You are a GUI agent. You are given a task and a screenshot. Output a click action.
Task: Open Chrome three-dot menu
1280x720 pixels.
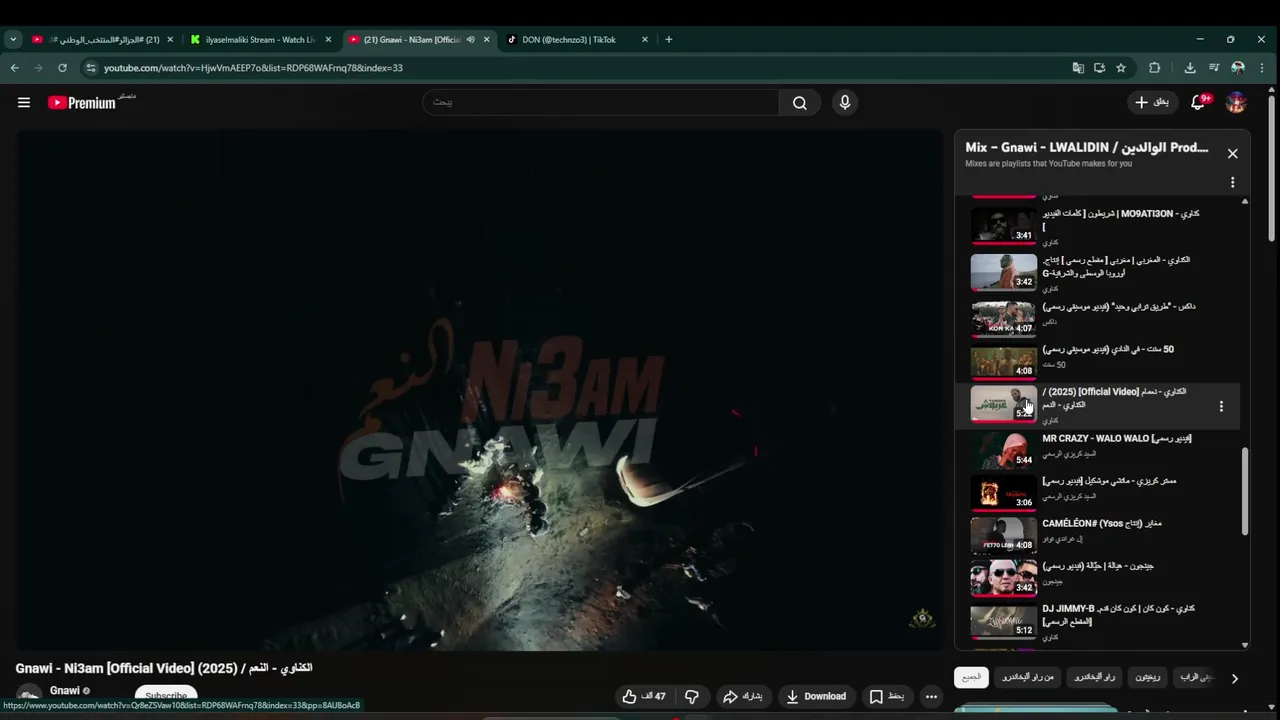pyautogui.click(x=1263, y=68)
